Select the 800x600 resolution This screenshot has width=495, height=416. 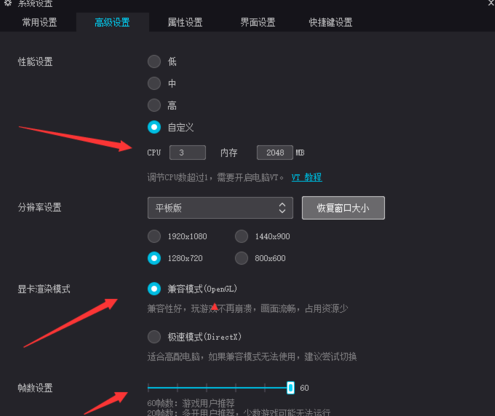click(241, 258)
